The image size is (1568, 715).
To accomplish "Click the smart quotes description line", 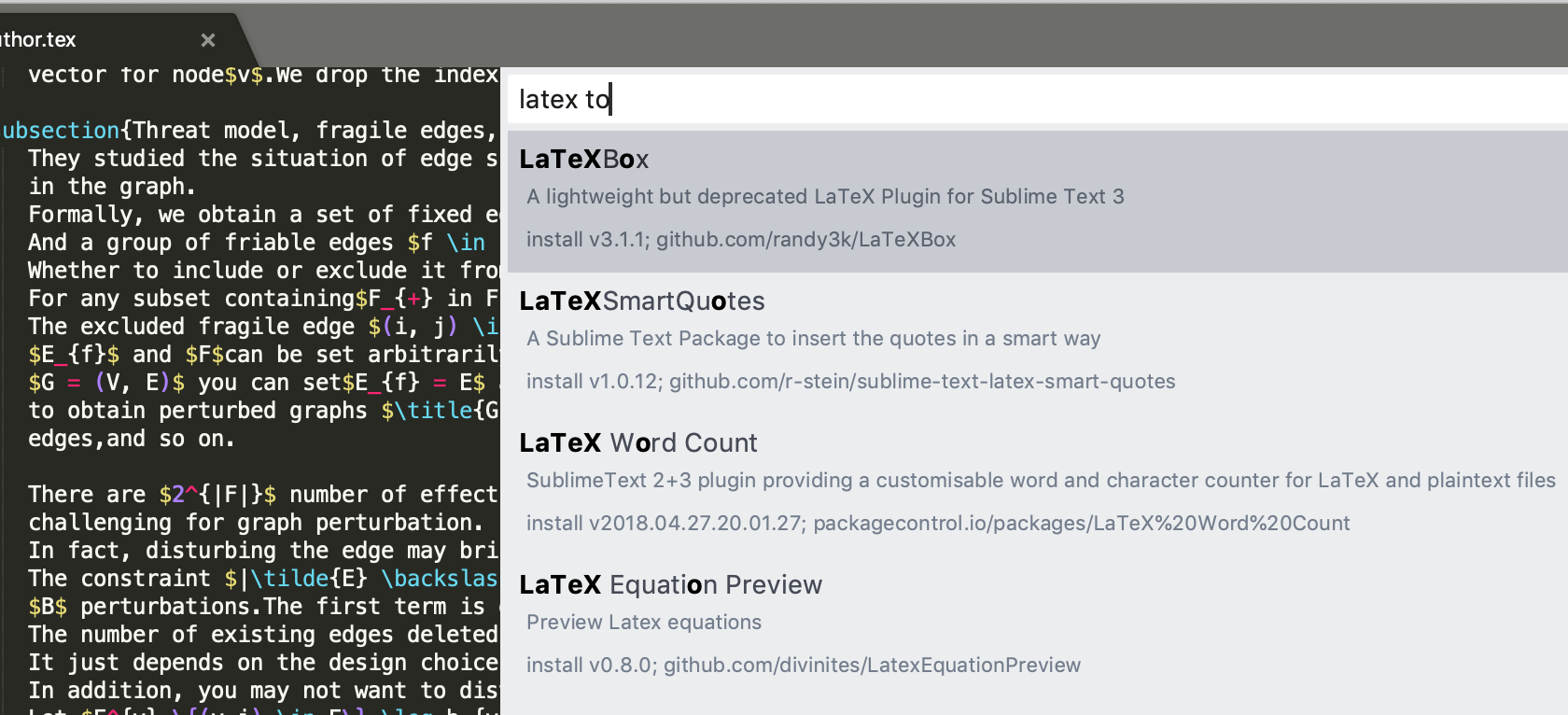I will click(814, 339).
